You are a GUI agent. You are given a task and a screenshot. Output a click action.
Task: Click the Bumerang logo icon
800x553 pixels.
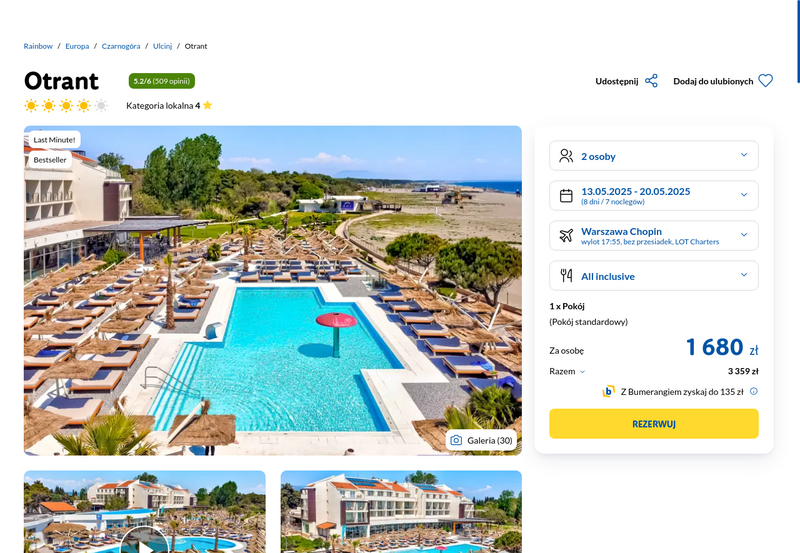point(608,391)
